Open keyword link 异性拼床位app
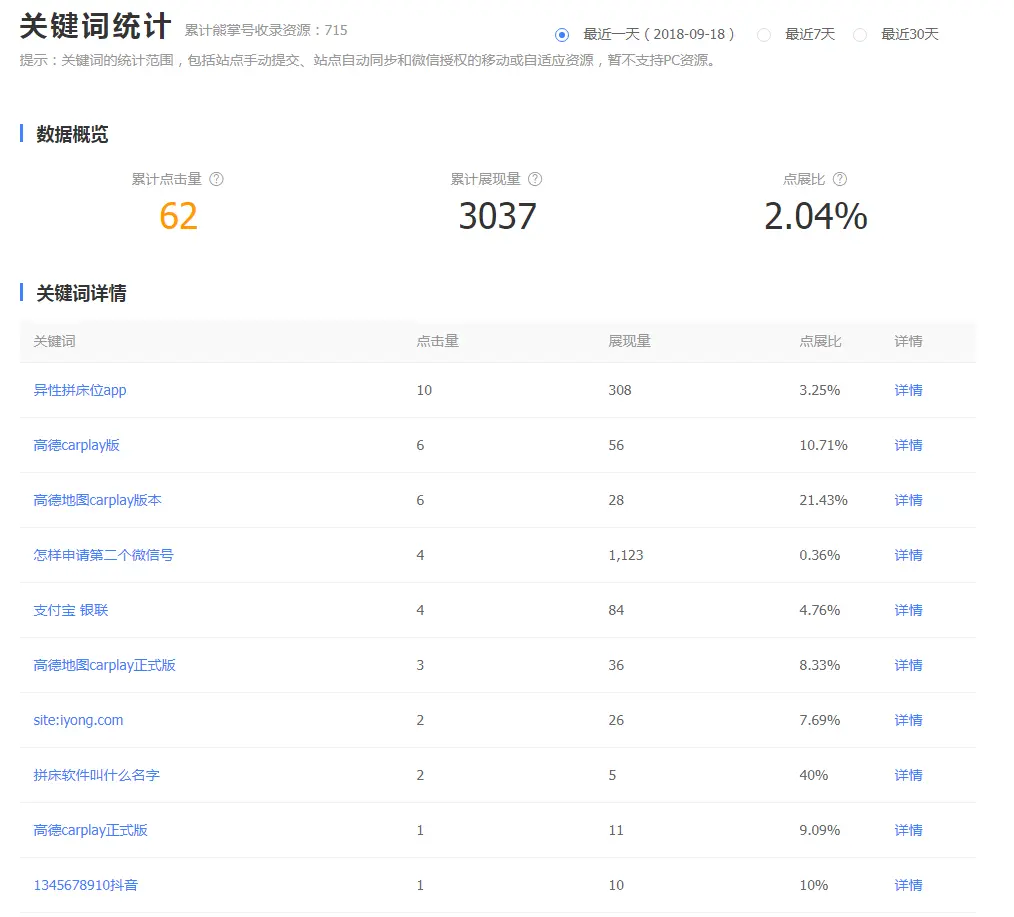 point(80,390)
